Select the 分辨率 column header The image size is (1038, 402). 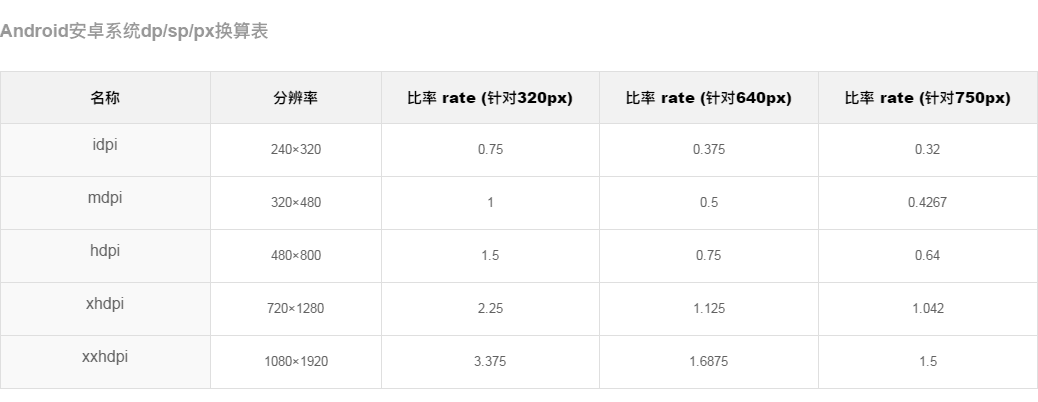point(296,97)
